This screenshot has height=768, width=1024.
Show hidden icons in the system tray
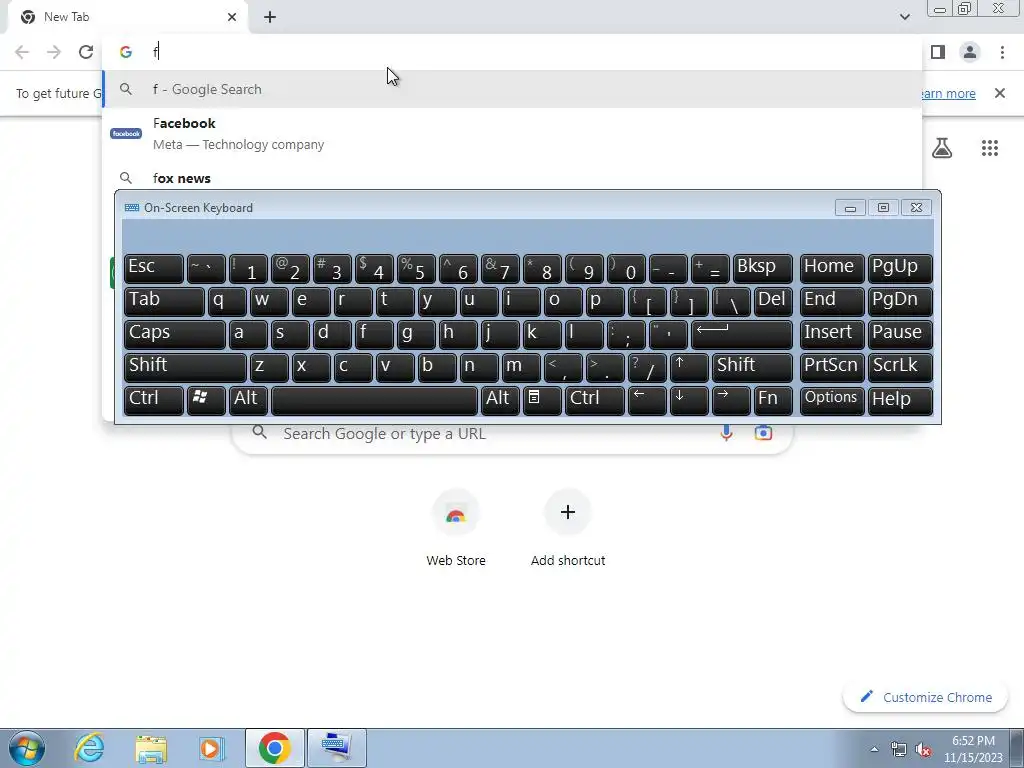[874, 749]
